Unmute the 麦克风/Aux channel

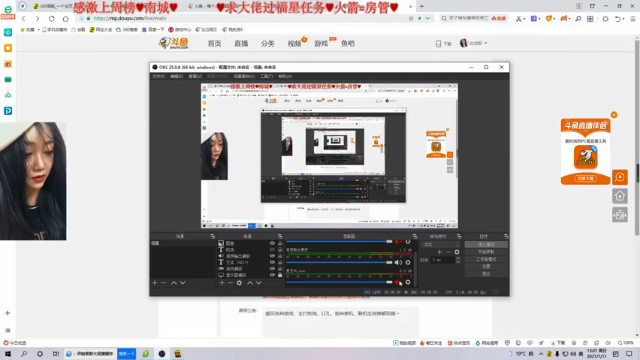tap(398, 282)
